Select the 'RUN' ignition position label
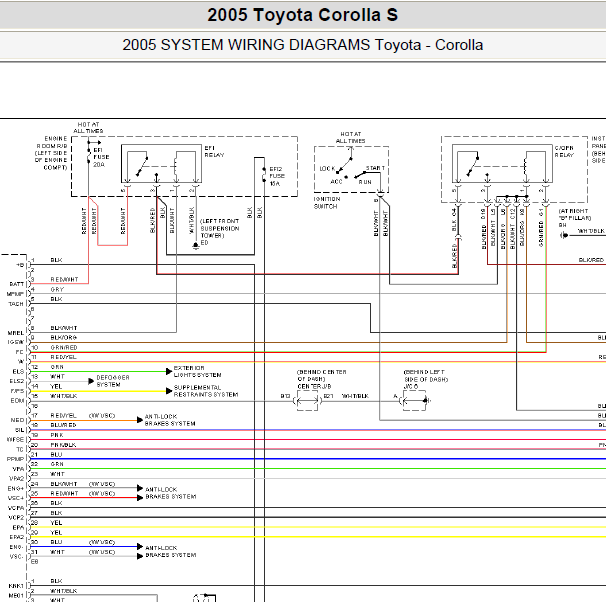The image size is (606, 602). (365, 182)
